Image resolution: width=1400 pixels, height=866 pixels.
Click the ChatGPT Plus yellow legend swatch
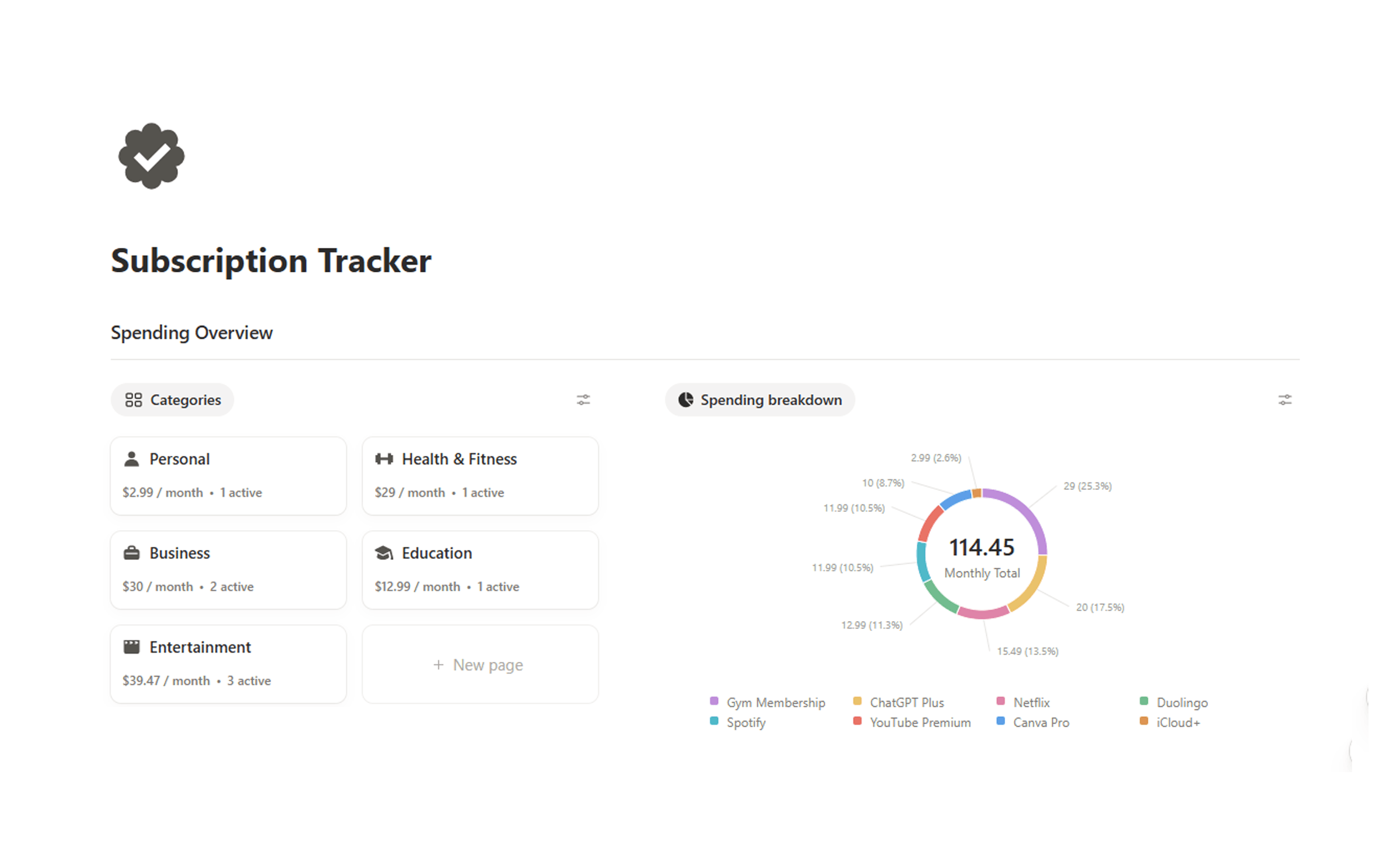click(857, 701)
